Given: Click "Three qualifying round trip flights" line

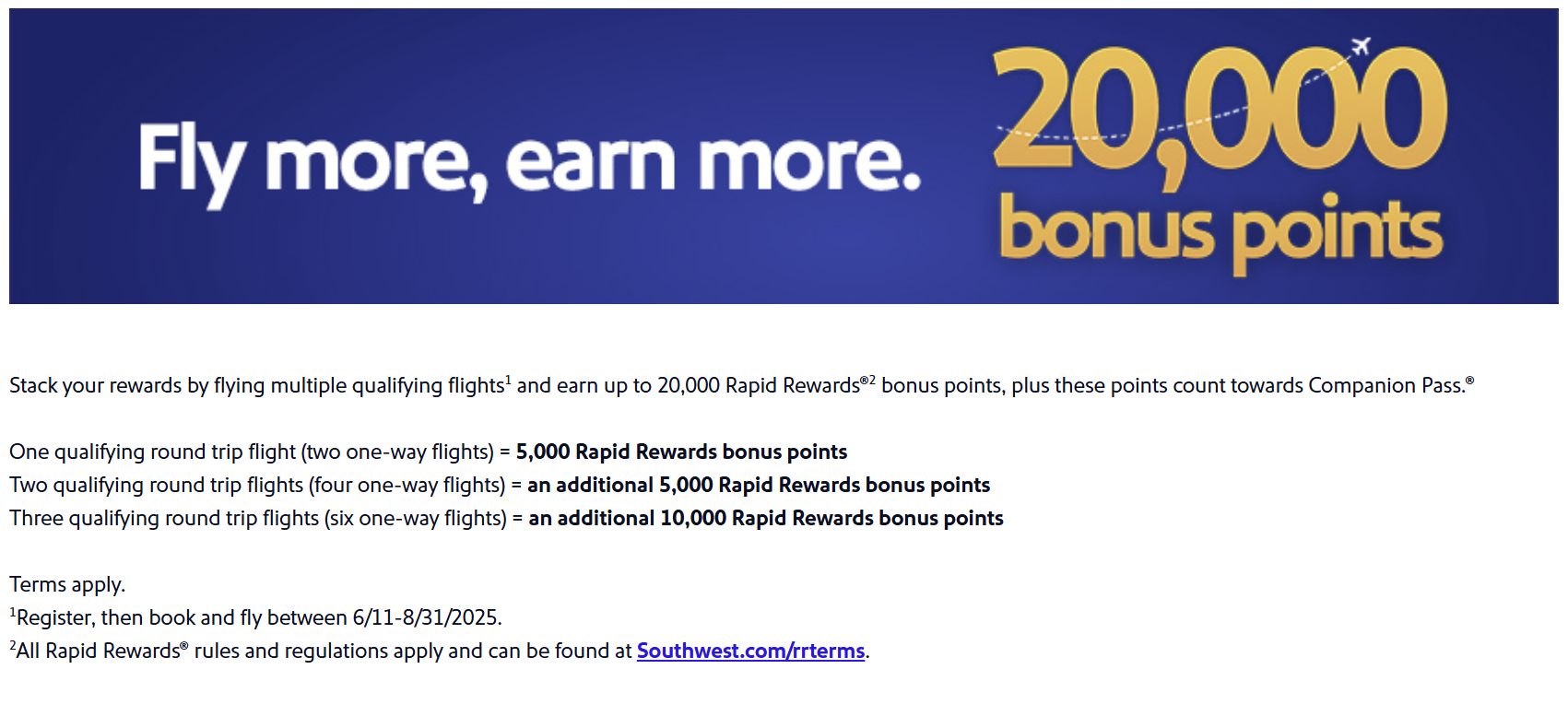Looking at the screenshot, I should (506, 518).
